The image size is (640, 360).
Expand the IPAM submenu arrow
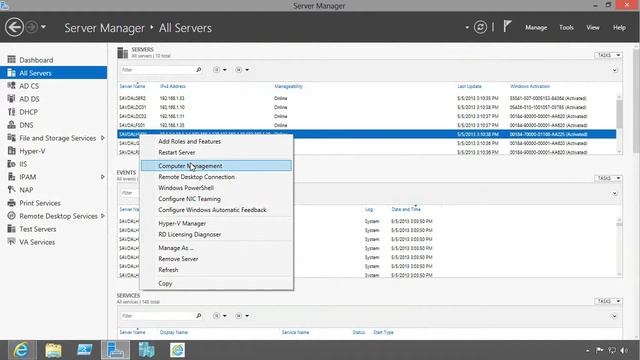[x=102, y=177]
